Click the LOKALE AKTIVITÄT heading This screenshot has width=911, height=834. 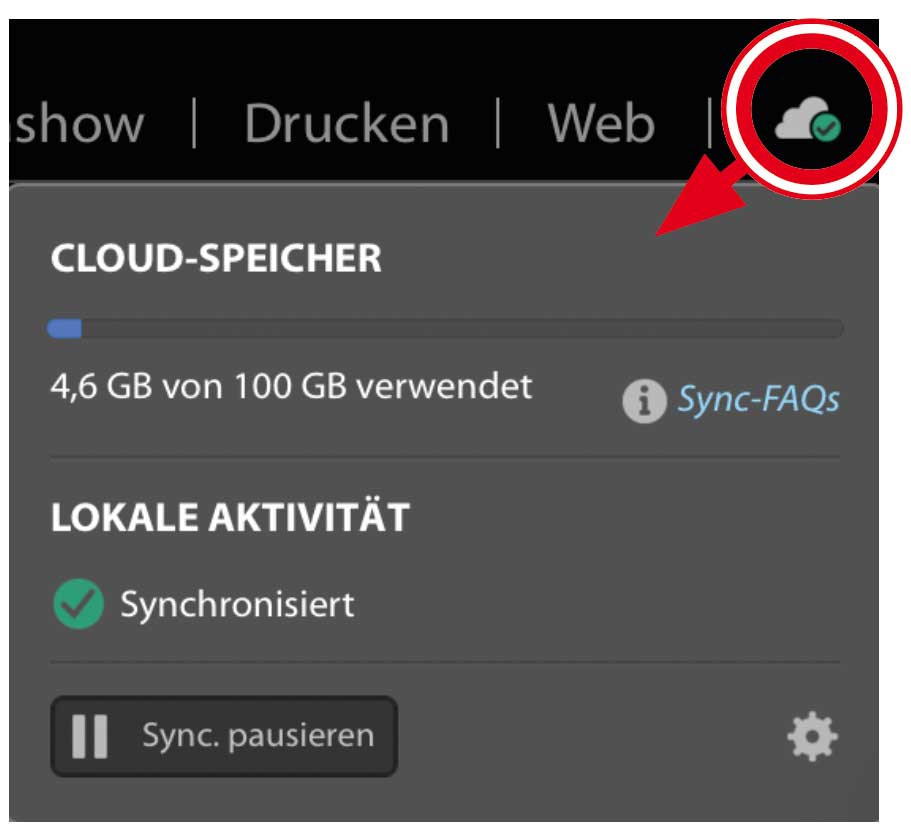point(230,517)
